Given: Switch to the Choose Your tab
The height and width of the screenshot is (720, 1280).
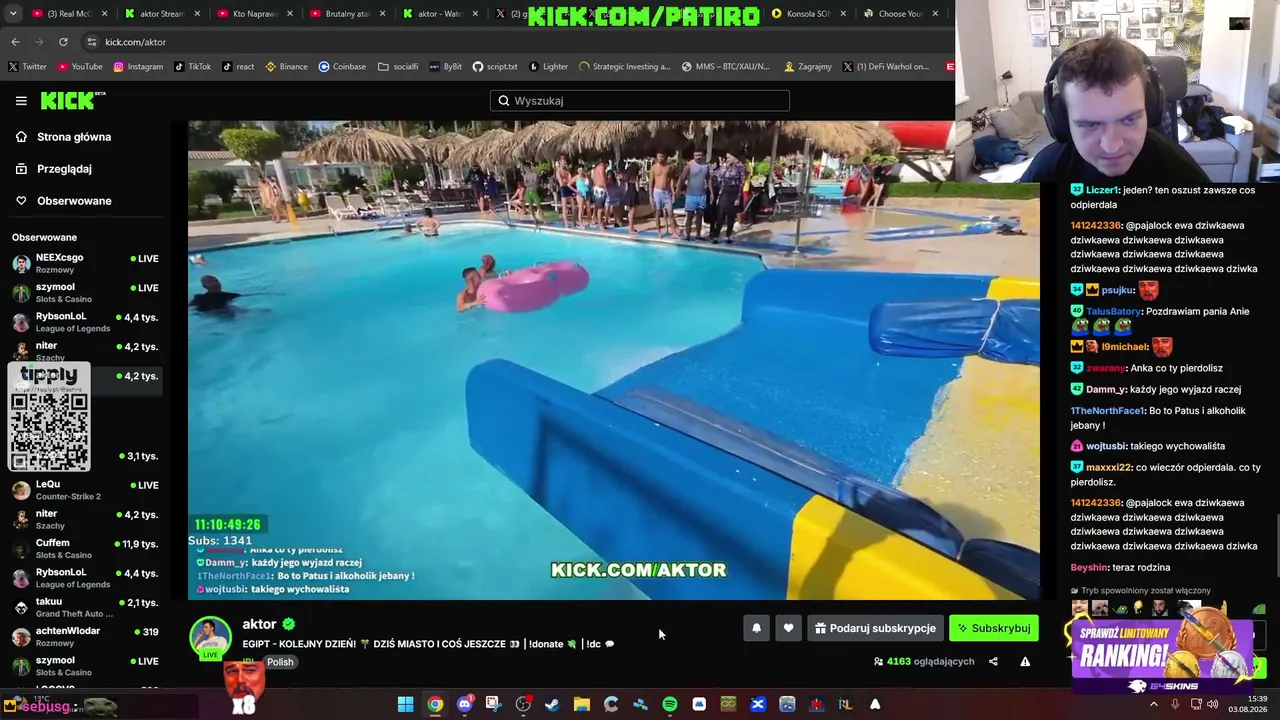Looking at the screenshot, I should coord(900,14).
